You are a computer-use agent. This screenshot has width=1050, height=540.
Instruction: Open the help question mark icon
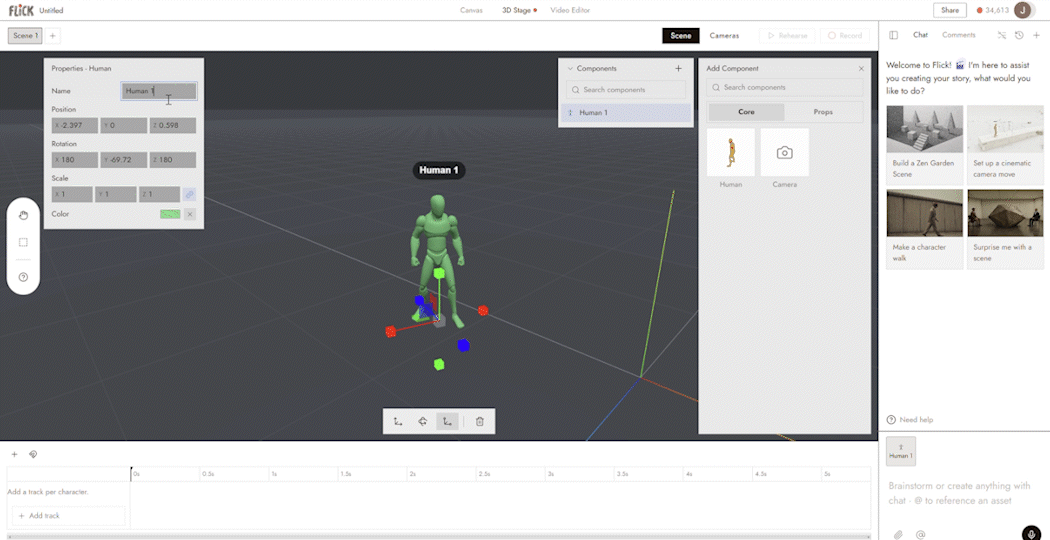pyautogui.click(x=23, y=277)
